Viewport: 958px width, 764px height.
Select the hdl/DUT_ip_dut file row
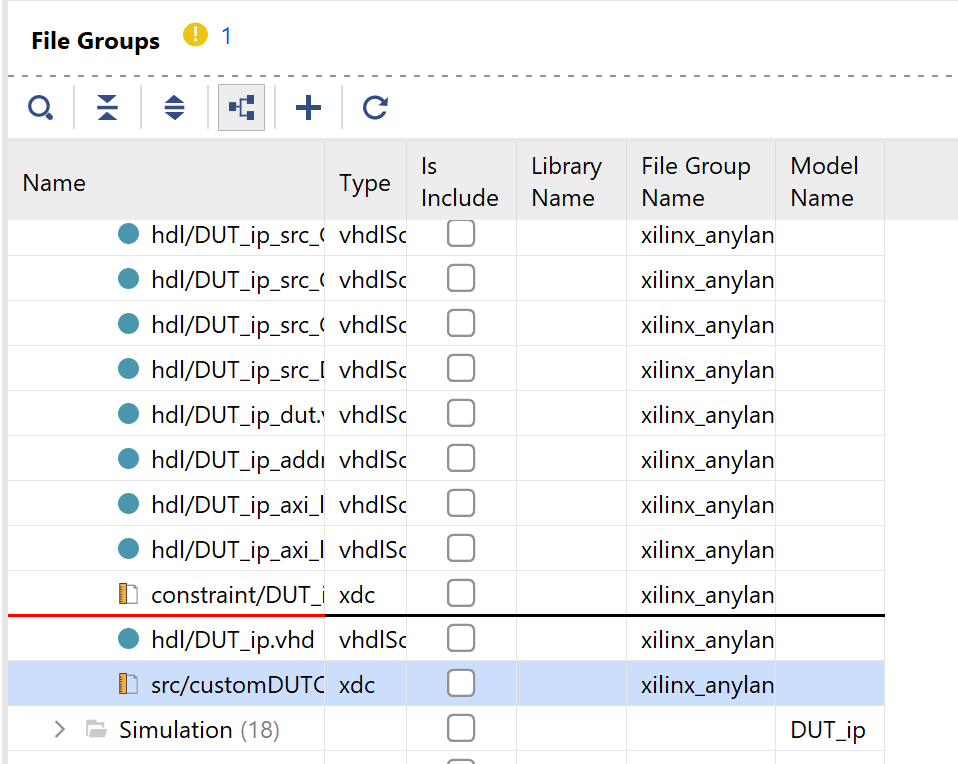[237, 414]
